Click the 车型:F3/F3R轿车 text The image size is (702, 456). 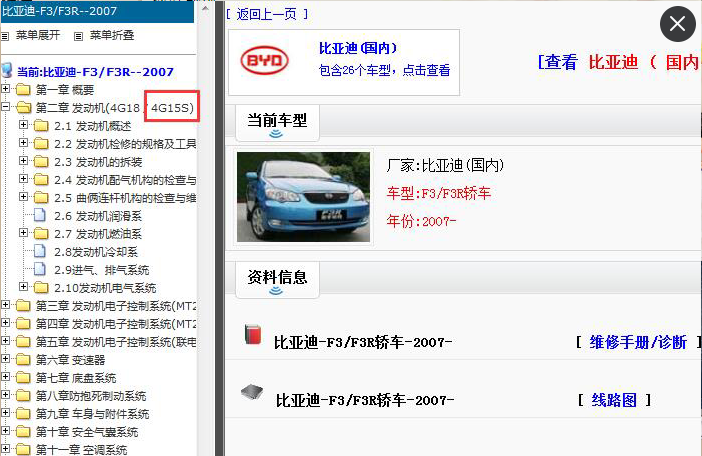[x=439, y=193]
